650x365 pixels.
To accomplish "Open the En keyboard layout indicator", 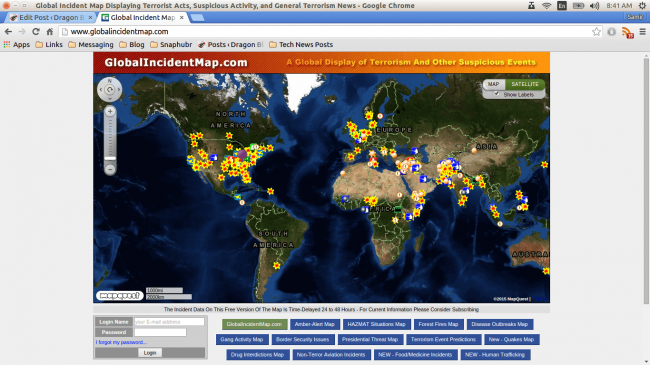I will tap(562, 5).
